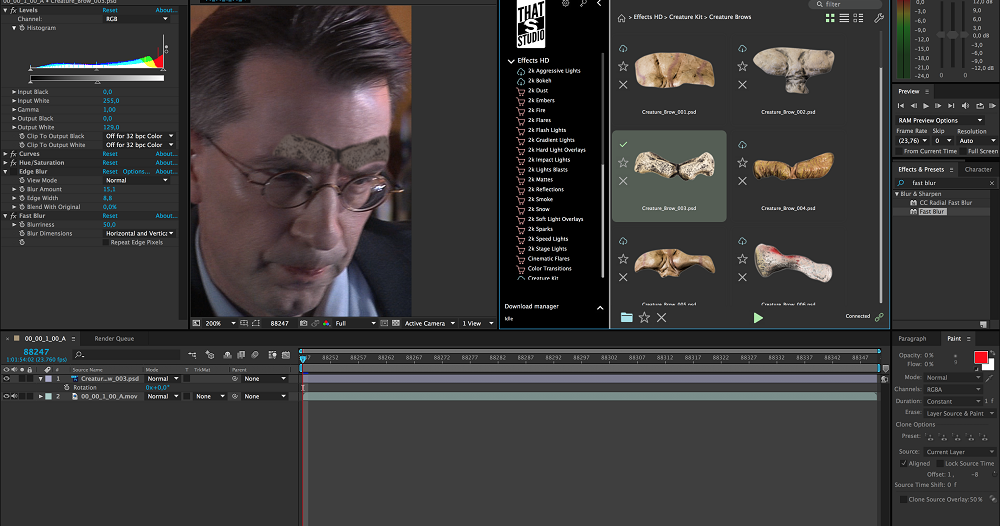Collapse Blur & Sharpen category
Viewport: 1005px width, 526px height.
click(897, 193)
